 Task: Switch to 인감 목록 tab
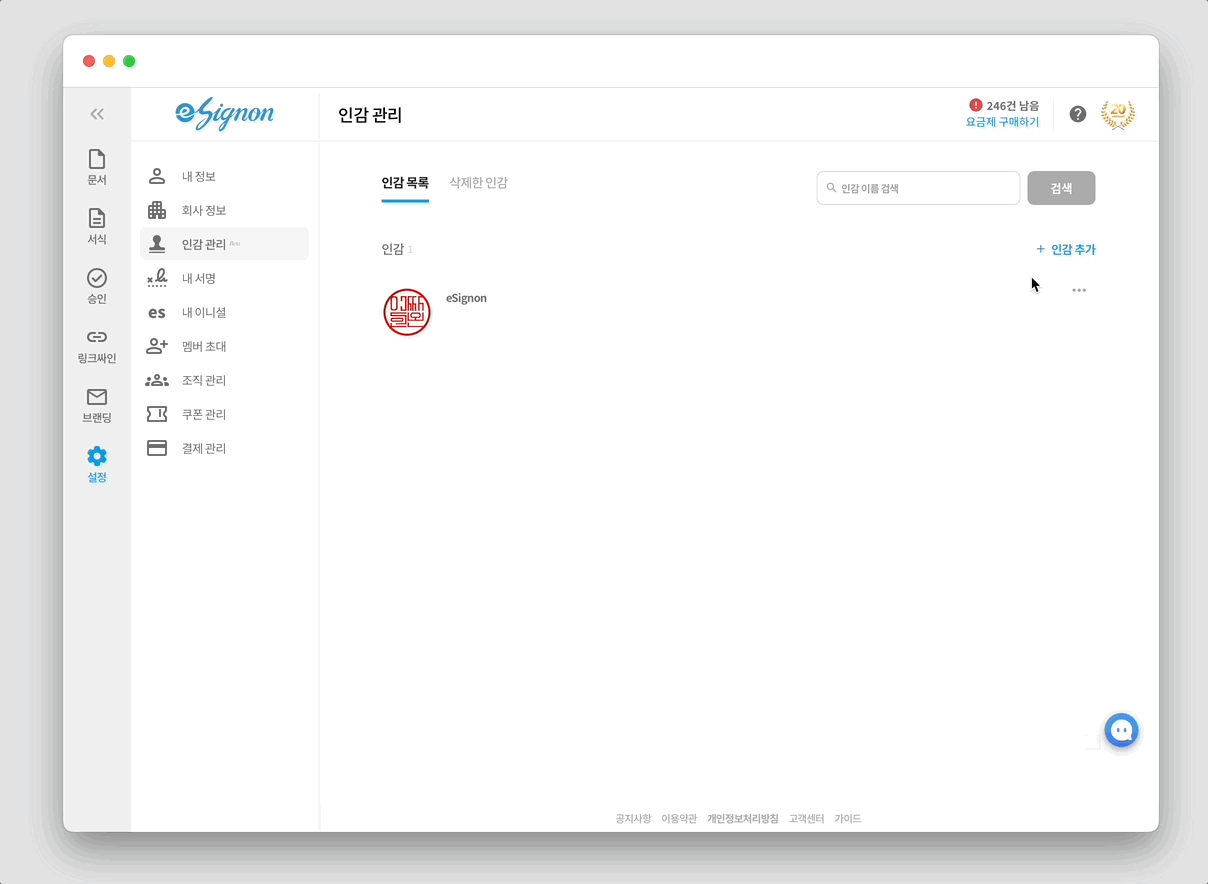tap(405, 183)
